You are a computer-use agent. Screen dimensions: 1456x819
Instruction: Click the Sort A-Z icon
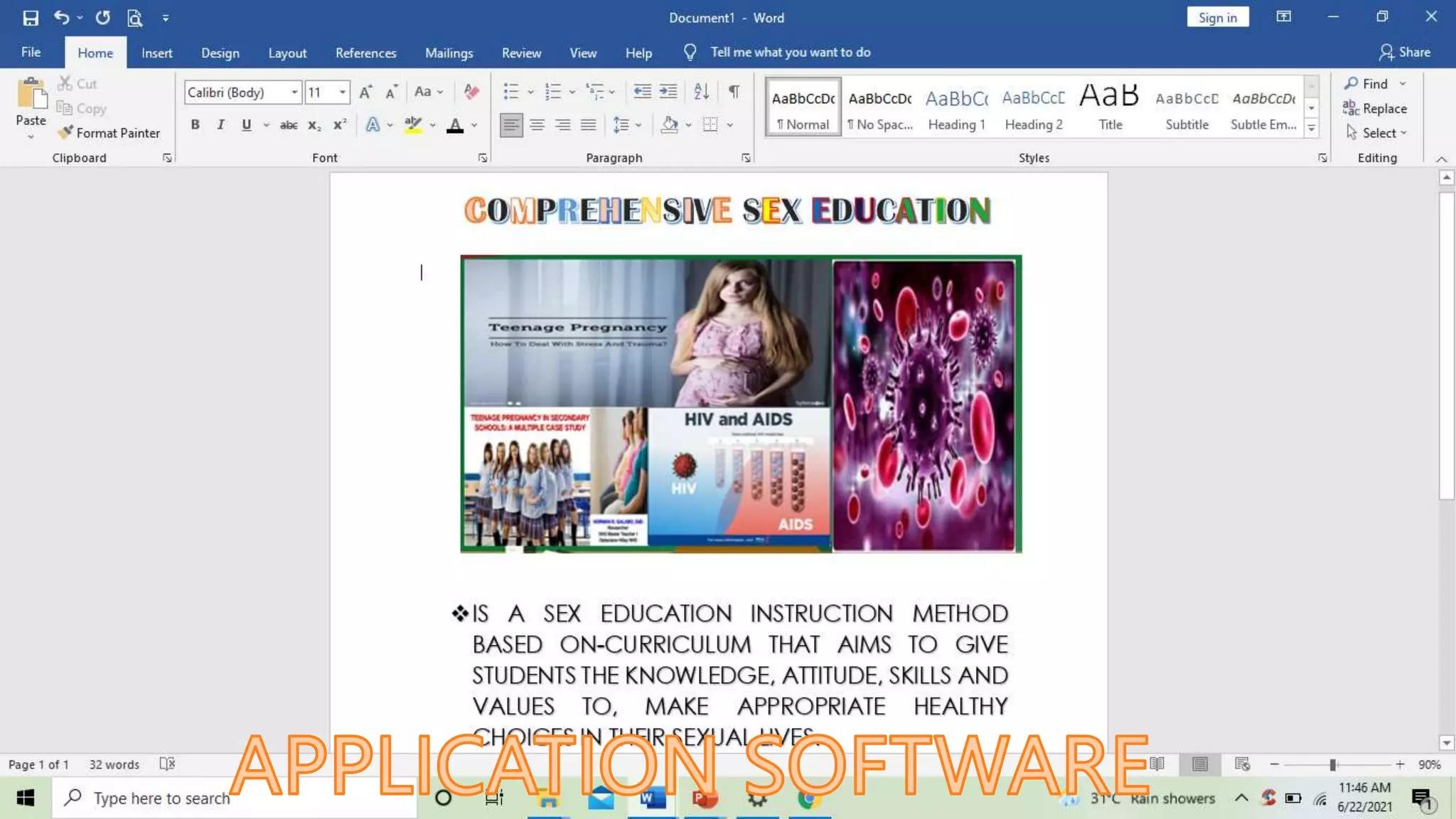point(702,92)
